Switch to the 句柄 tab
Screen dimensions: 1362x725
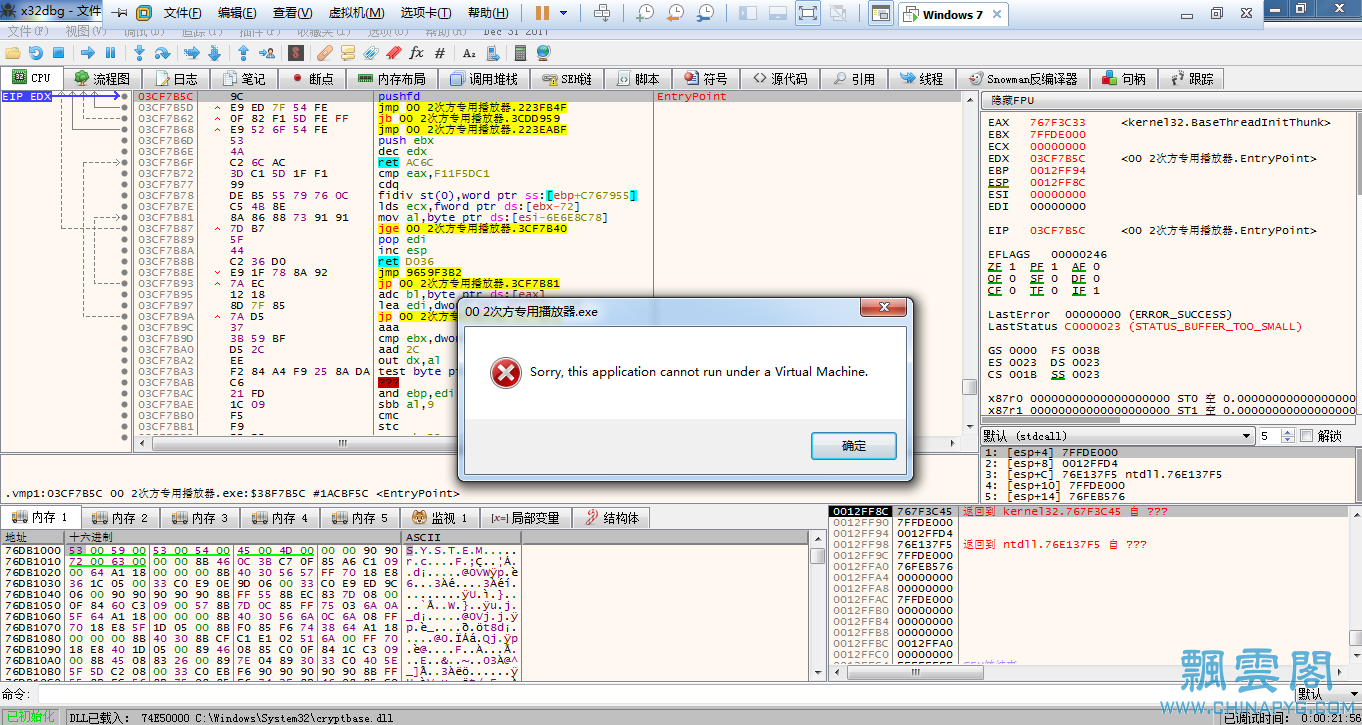[1125, 78]
